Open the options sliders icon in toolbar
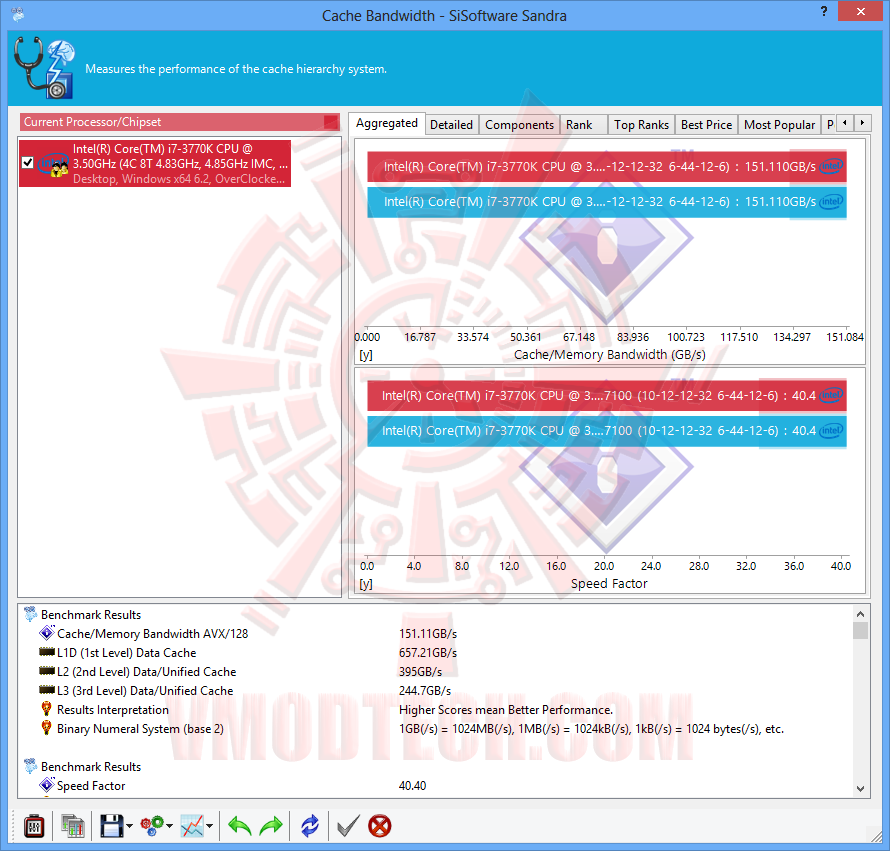 tap(34, 826)
